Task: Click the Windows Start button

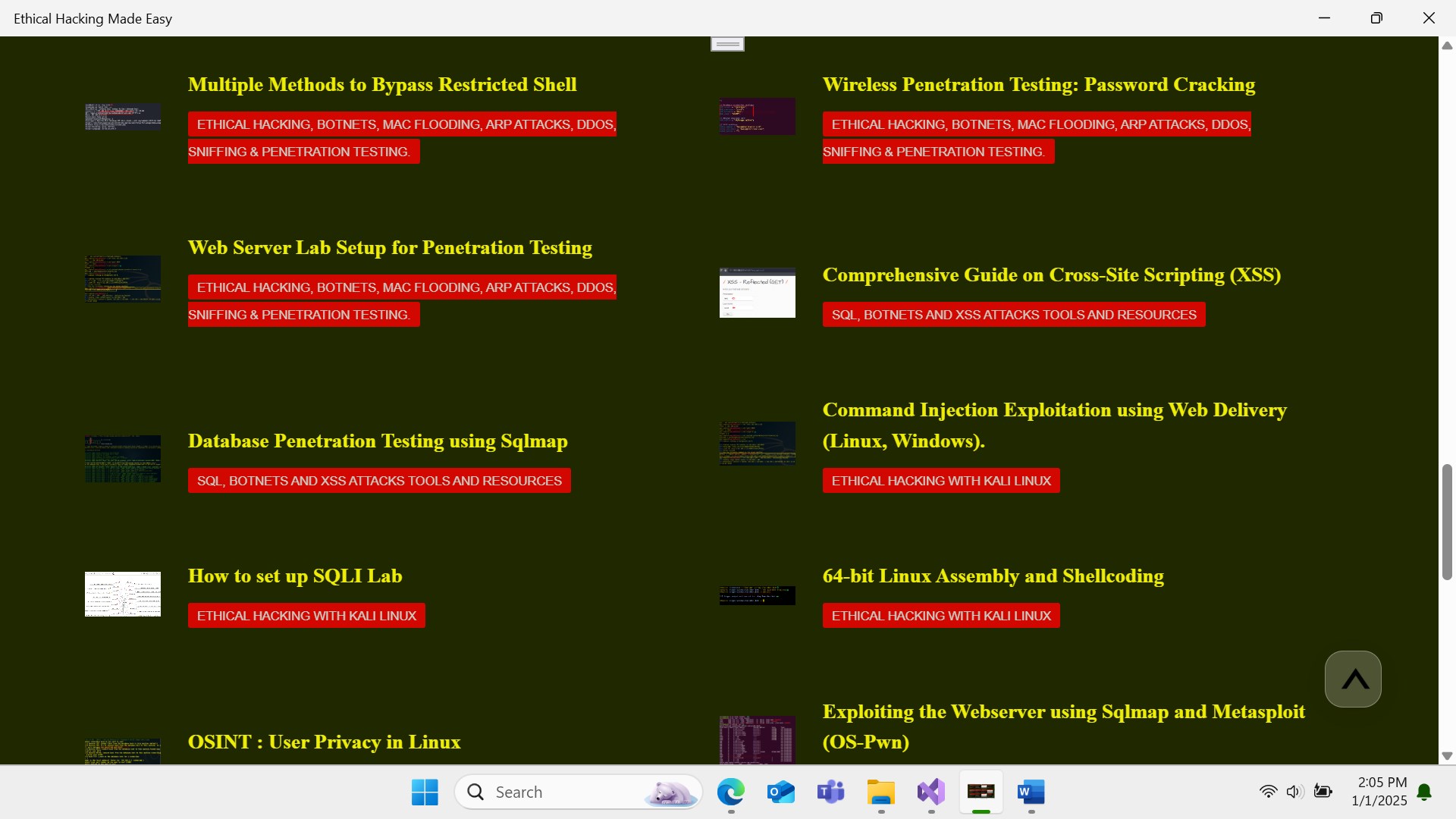Action: pos(425,792)
